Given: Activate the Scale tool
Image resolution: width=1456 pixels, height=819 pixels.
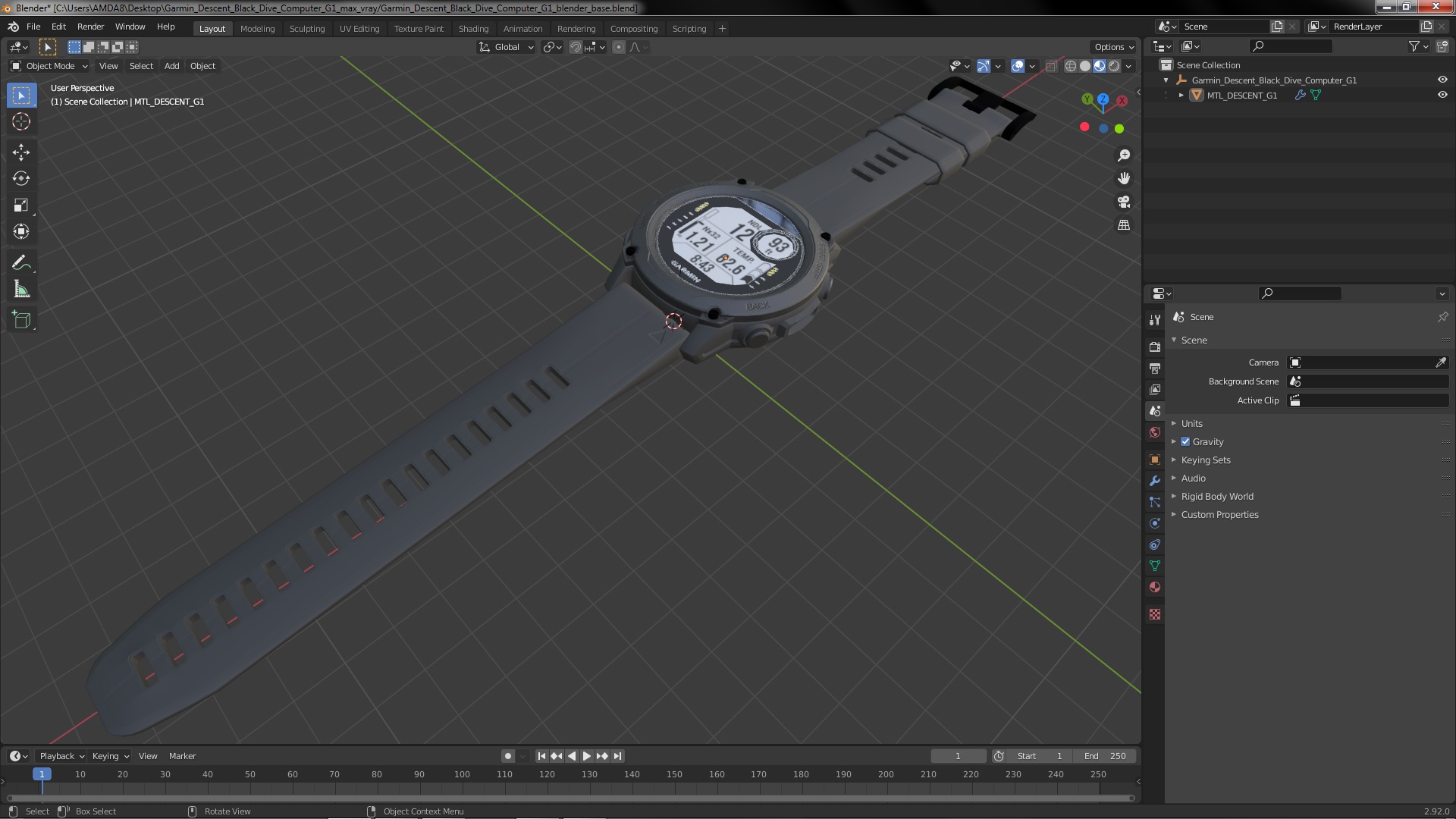Looking at the screenshot, I should tap(21, 206).
